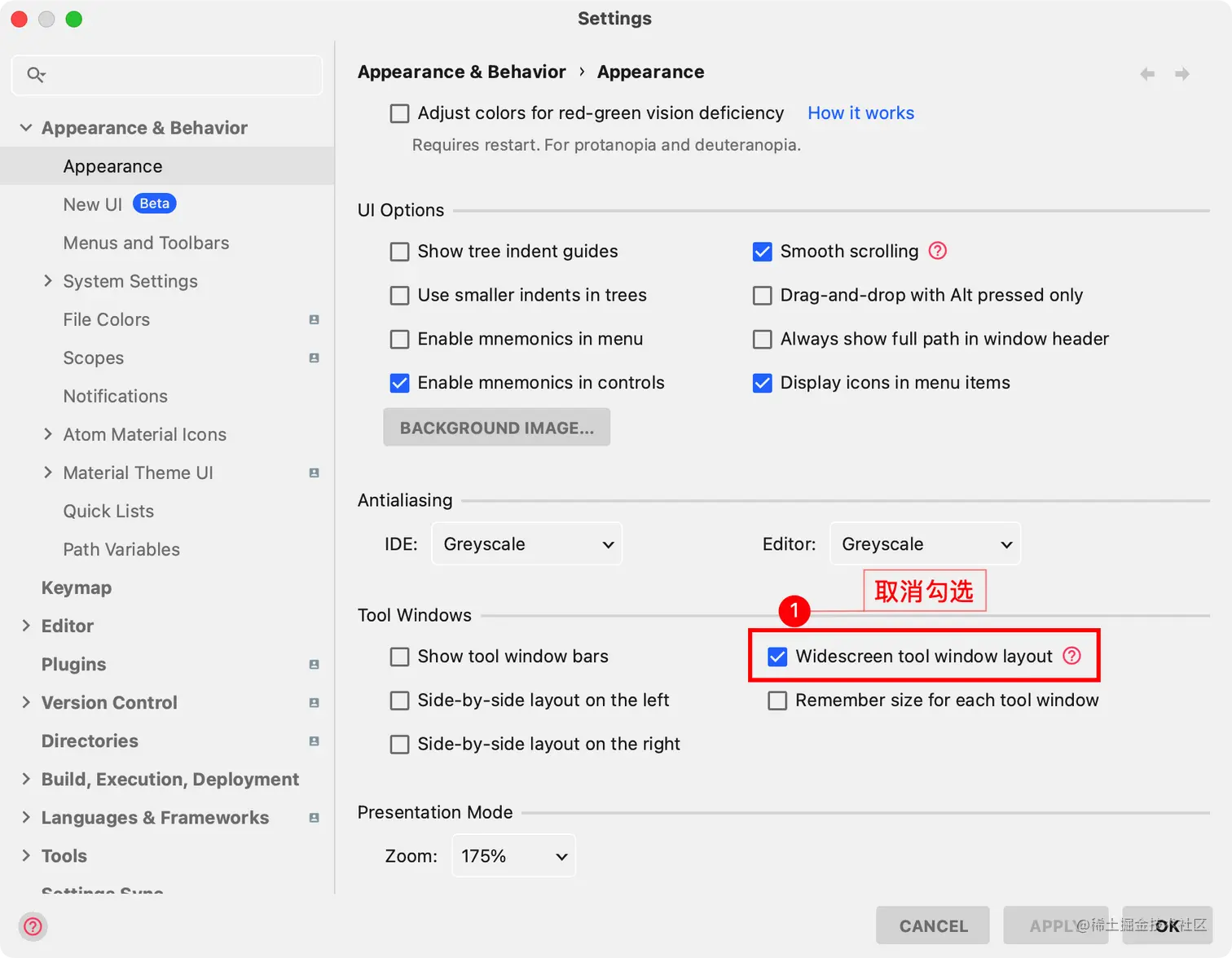Viewport: 1232px width, 958px height.
Task: Click the help icon beside Widescreen tool window layout
Action: (1072, 656)
